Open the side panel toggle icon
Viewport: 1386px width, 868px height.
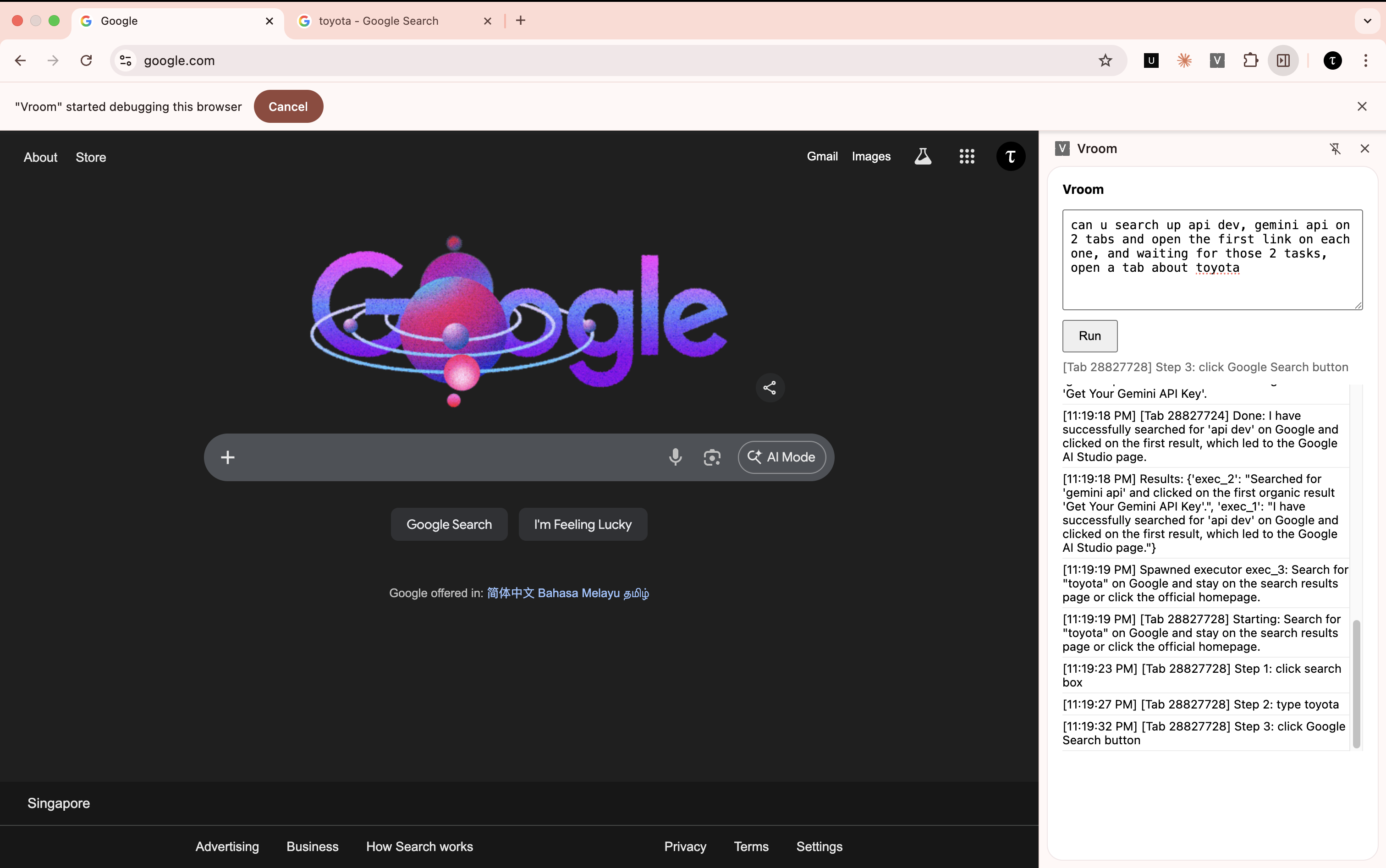(x=1284, y=60)
